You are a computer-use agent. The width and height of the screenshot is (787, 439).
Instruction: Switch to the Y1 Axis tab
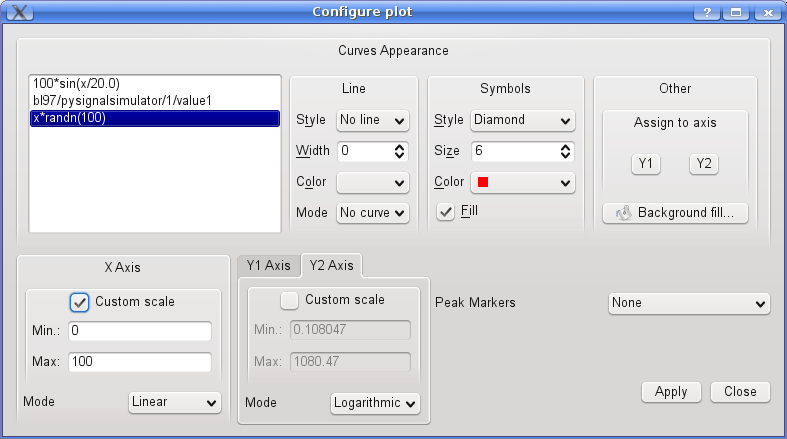point(269,265)
